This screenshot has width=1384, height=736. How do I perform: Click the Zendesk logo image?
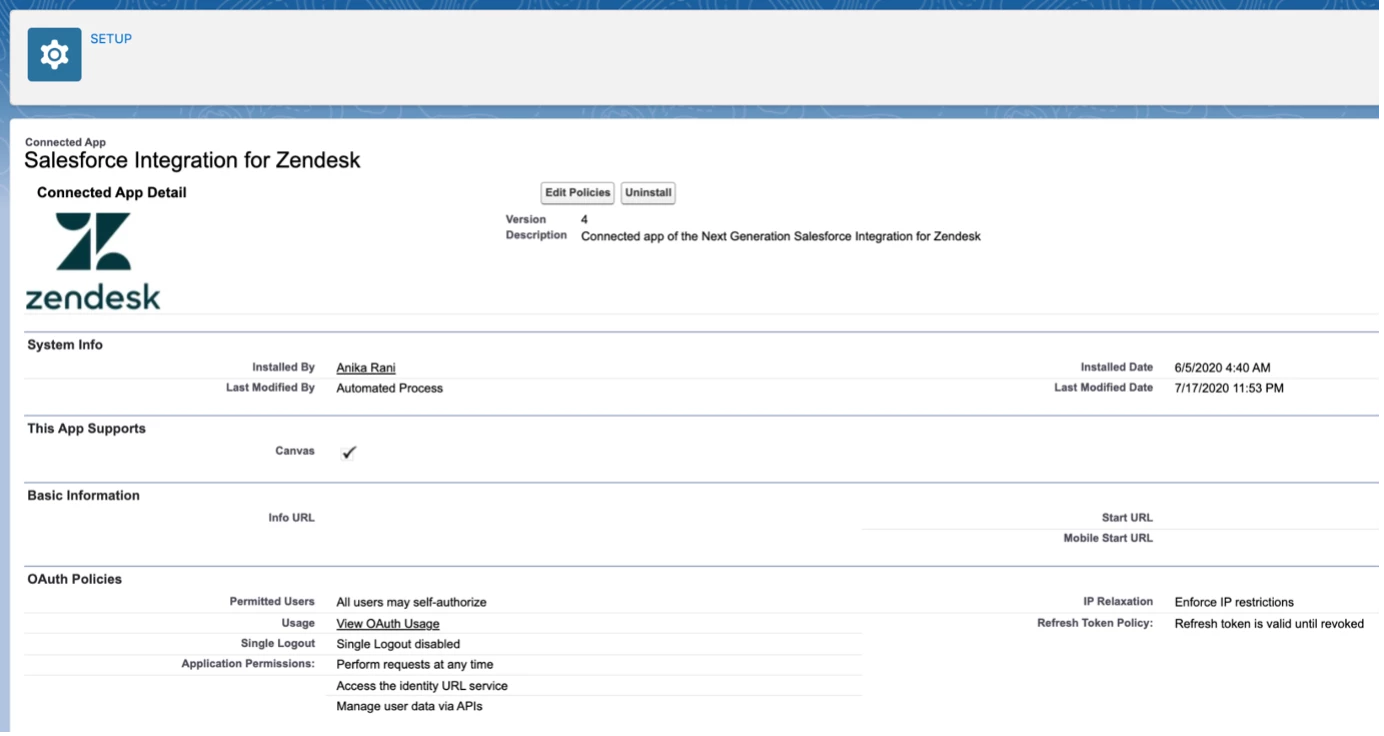[93, 260]
